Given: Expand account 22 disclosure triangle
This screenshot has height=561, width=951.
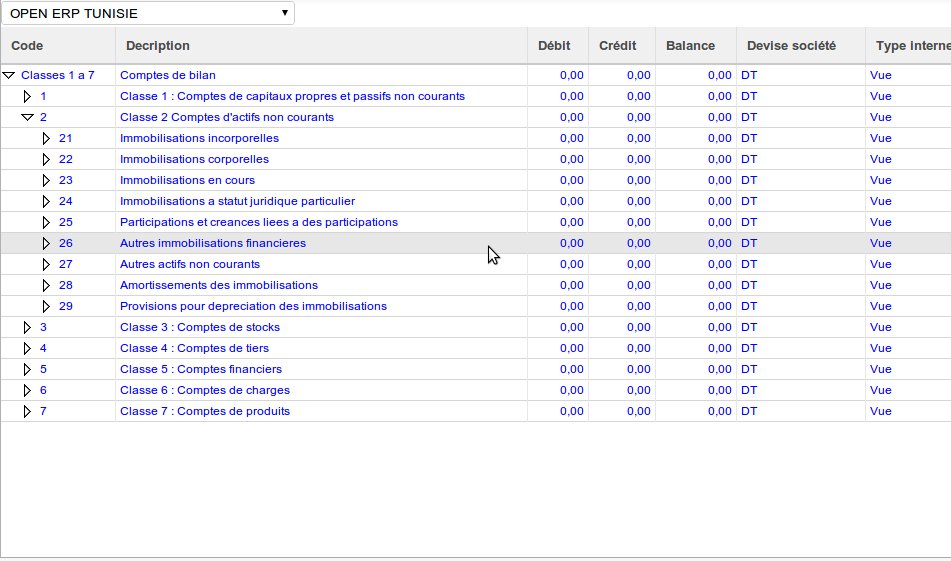Looking at the screenshot, I should tap(46, 159).
